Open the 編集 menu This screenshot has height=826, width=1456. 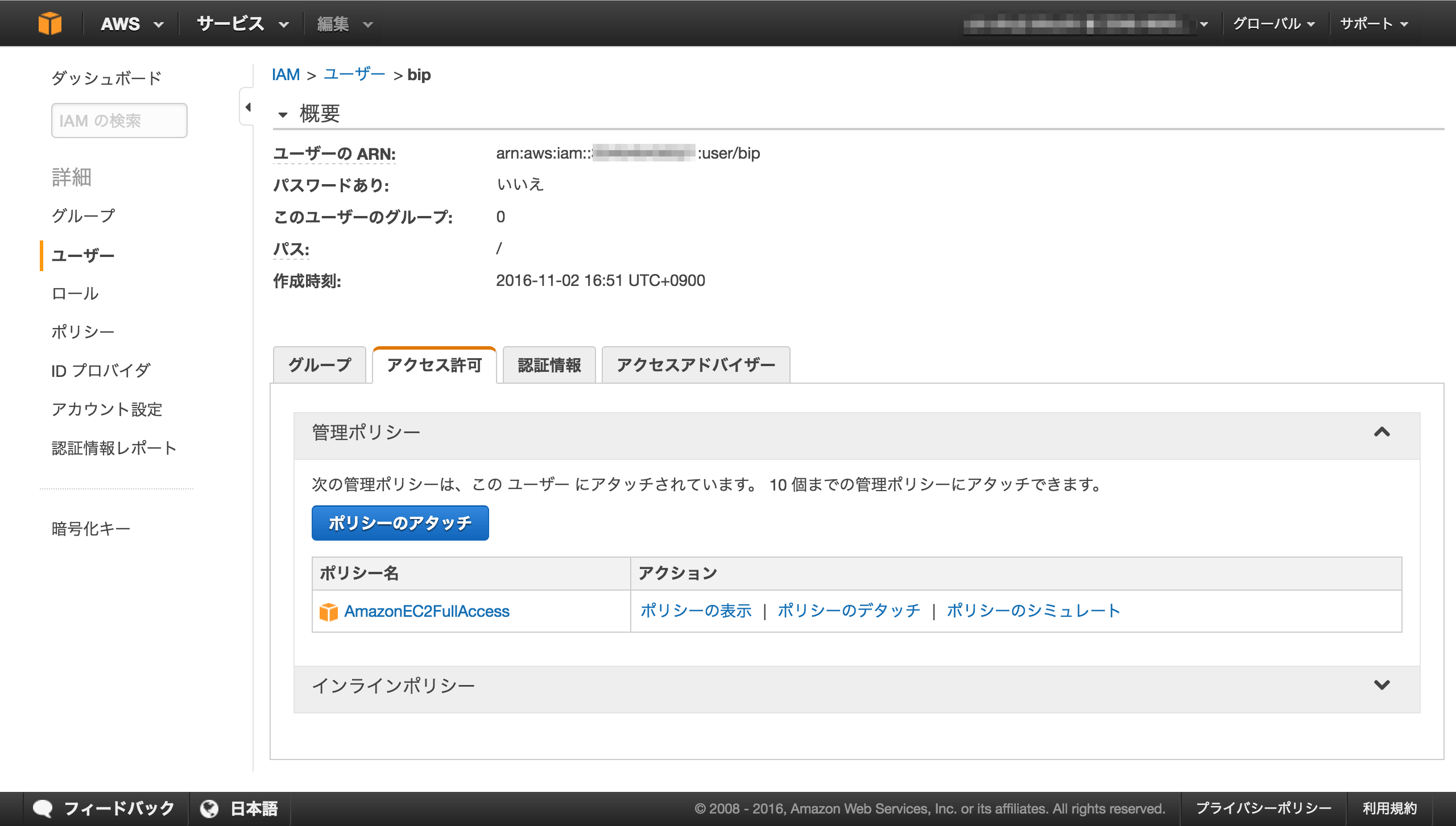[345, 24]
